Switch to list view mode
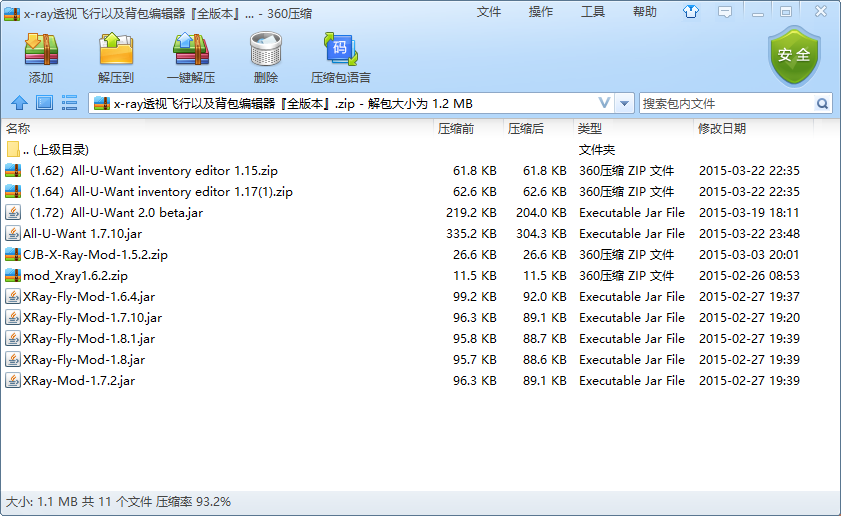Viewport: 841px width, 516px height. (69, 103)
